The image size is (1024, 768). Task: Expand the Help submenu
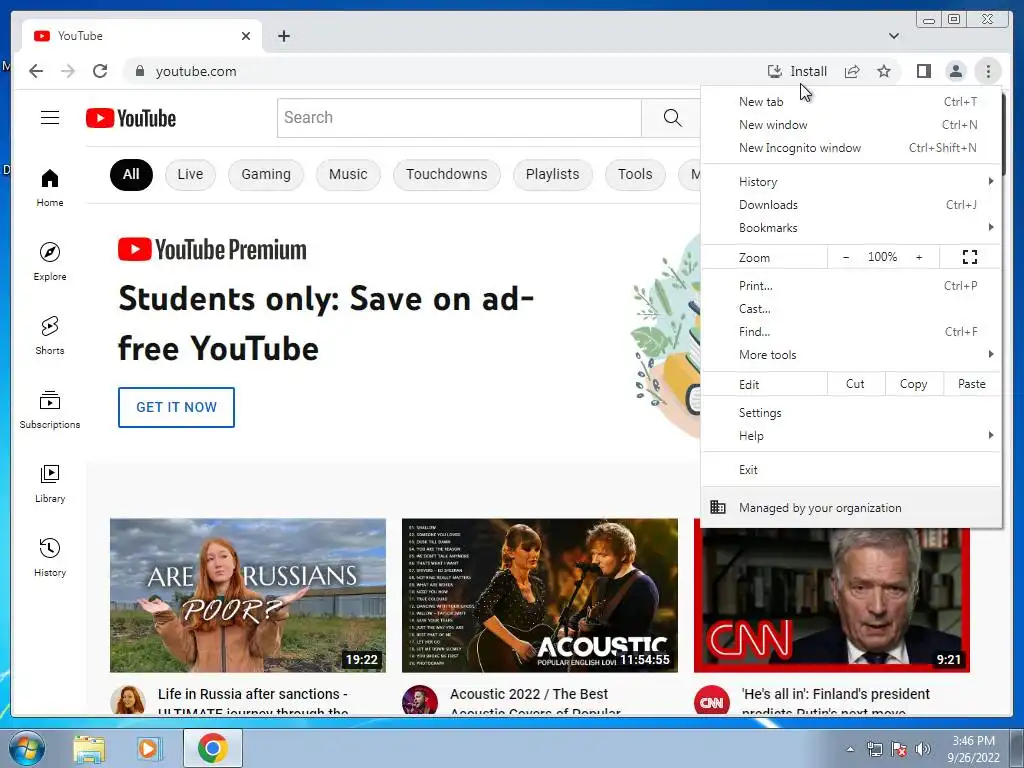851,436
